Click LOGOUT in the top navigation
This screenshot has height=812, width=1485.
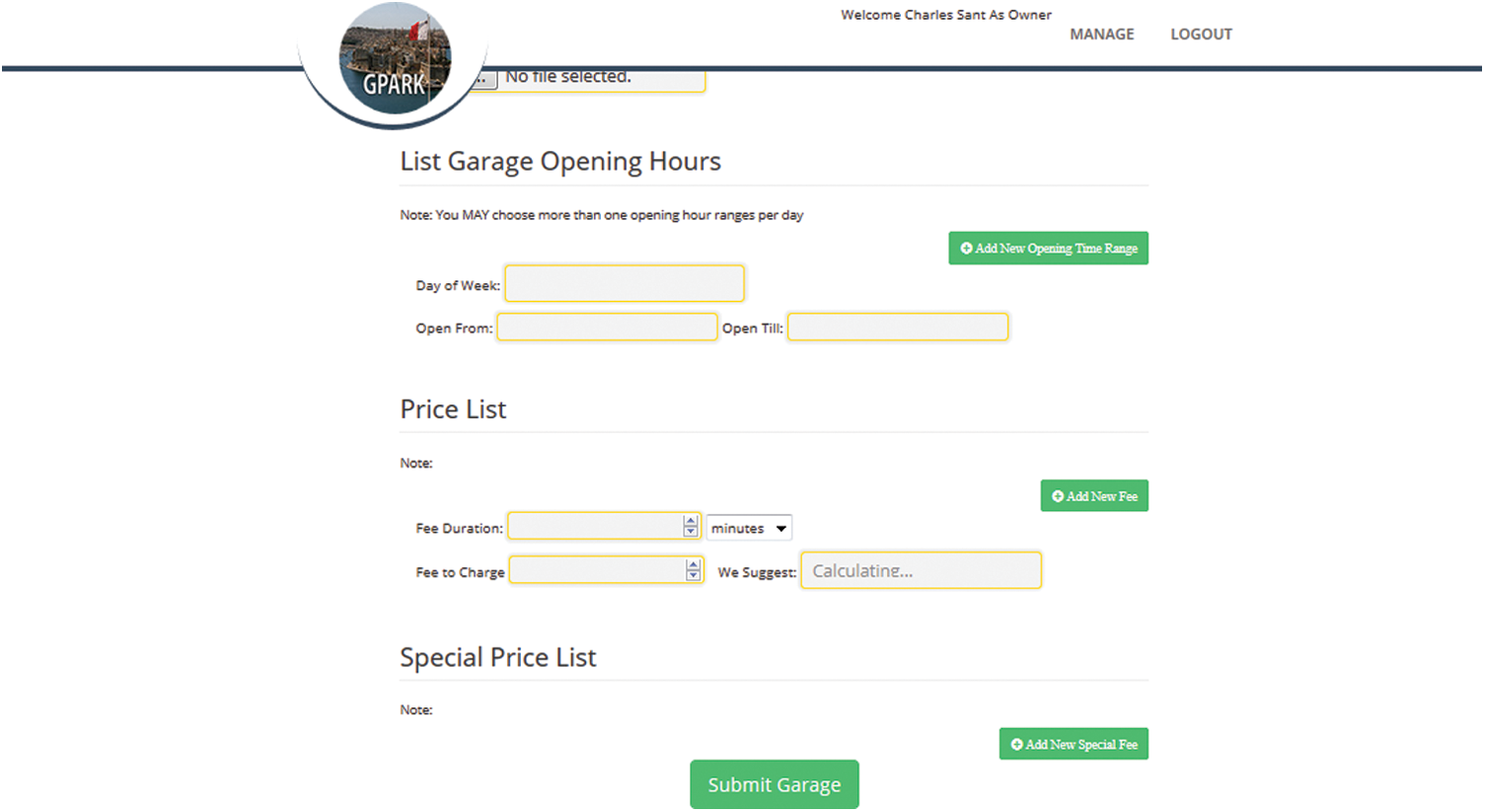tap(1201, 35)
